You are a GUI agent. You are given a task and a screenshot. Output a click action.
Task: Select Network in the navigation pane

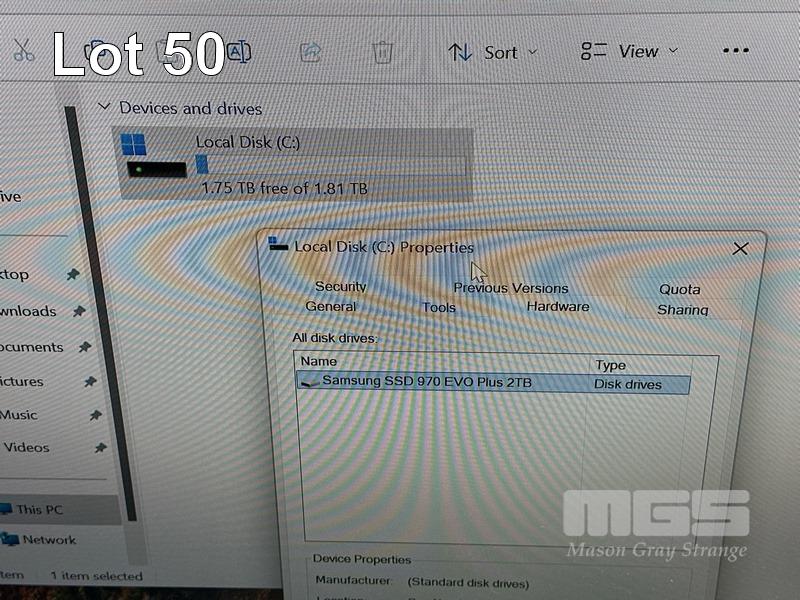(x=48, y=540)
